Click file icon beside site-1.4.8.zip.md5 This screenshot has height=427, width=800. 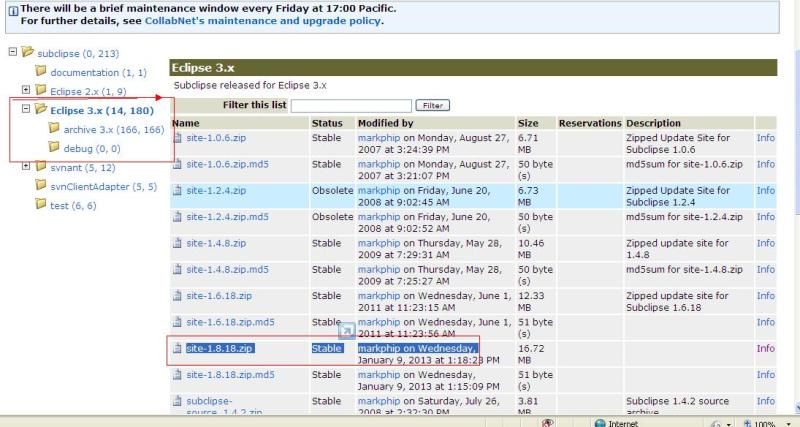tap(178, 269)
